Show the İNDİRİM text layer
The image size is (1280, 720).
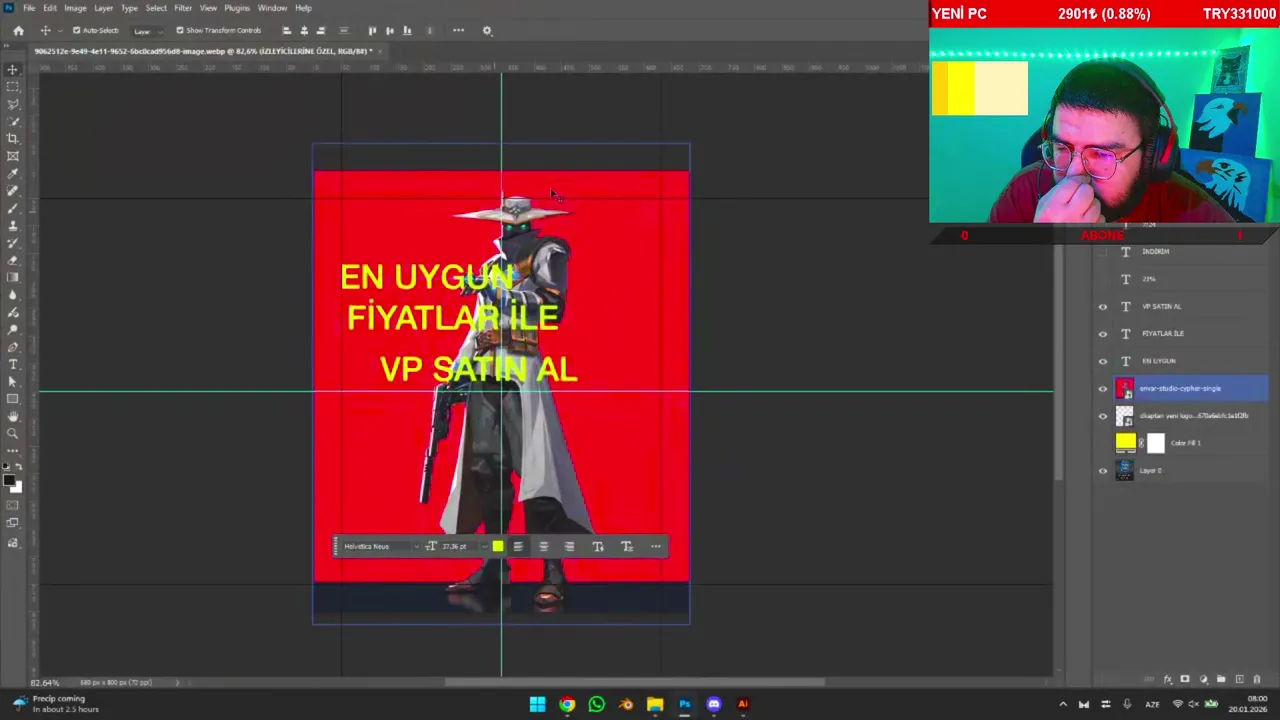[1103, 252]
